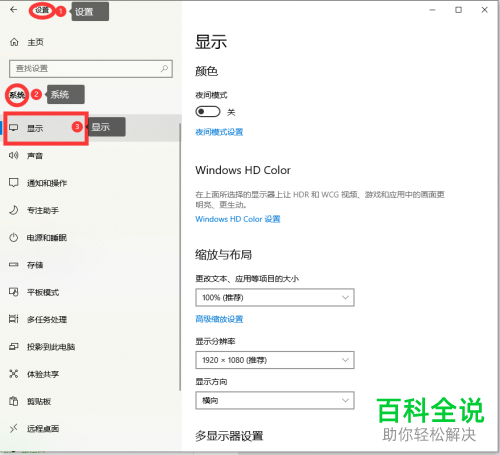This screenshot has width=500, height=455.
Task: Click the back arrow in Settings window
Action: pos(13,10)
